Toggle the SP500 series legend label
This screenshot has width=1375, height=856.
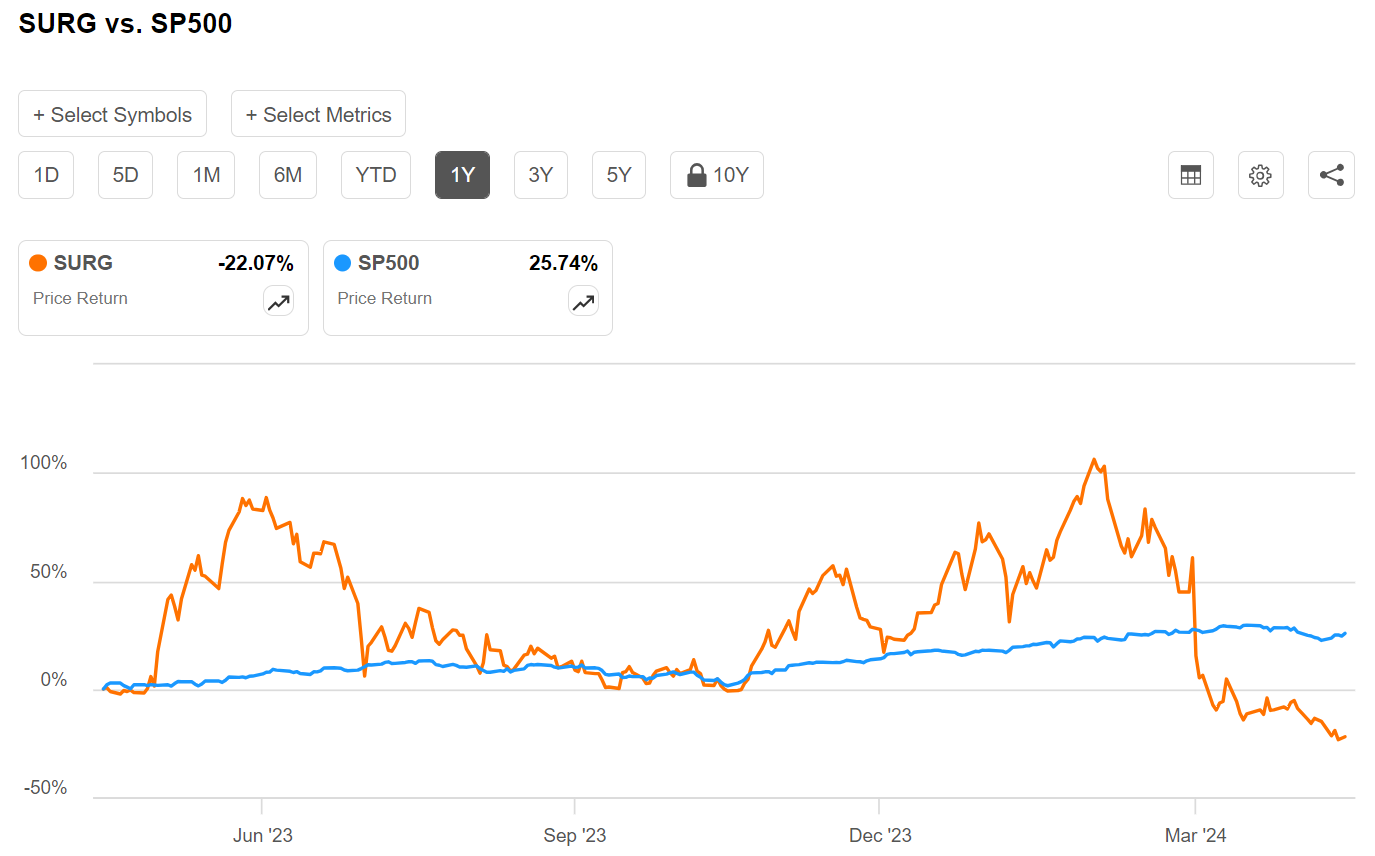tap(389, 263)
